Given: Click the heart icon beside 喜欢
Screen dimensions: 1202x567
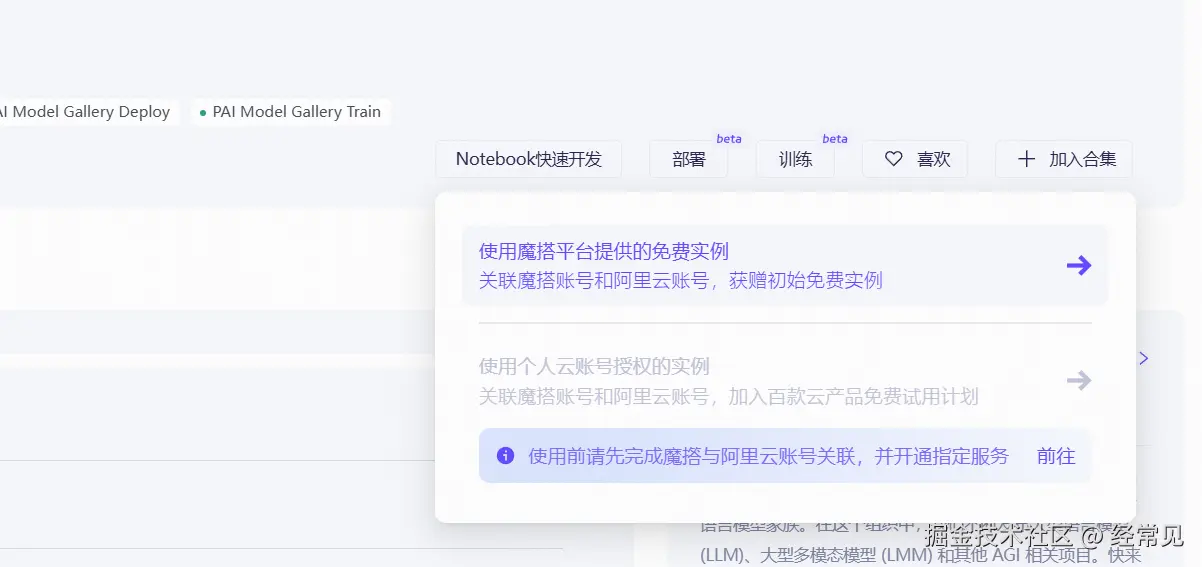Looking at the screenshot, I should click(894, 159).
